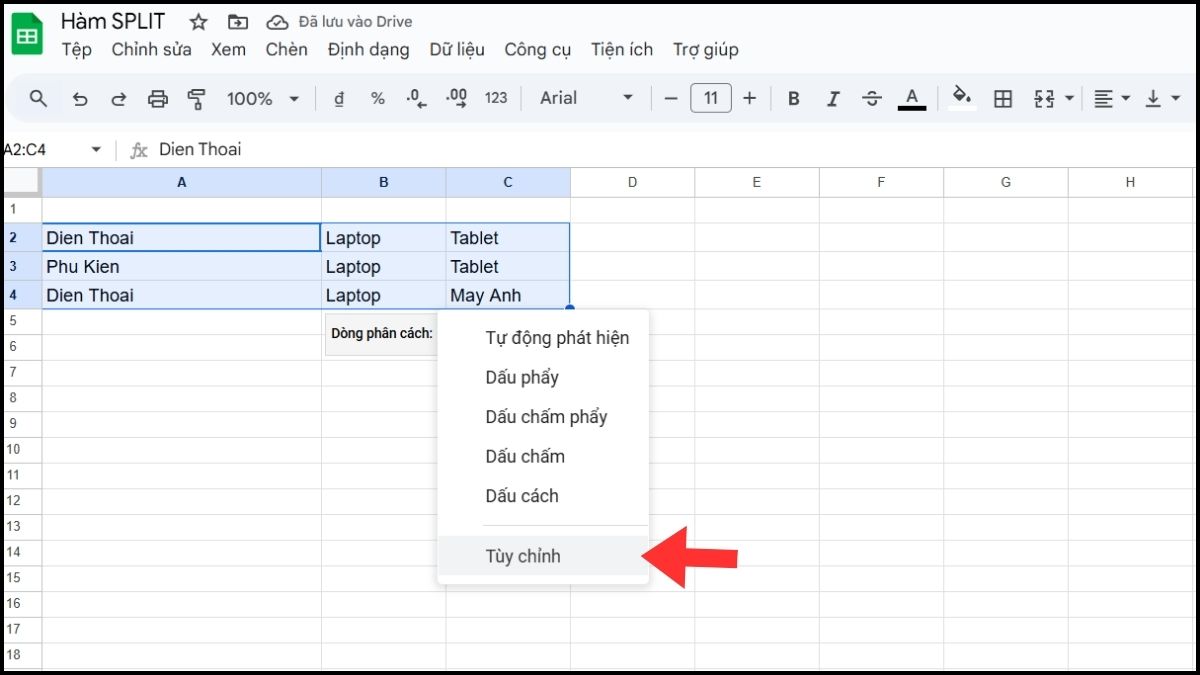Screen dimensions: 1200x675
Task: Choose 'Tự động phát hiện' detection option
Action: [557, 338]
